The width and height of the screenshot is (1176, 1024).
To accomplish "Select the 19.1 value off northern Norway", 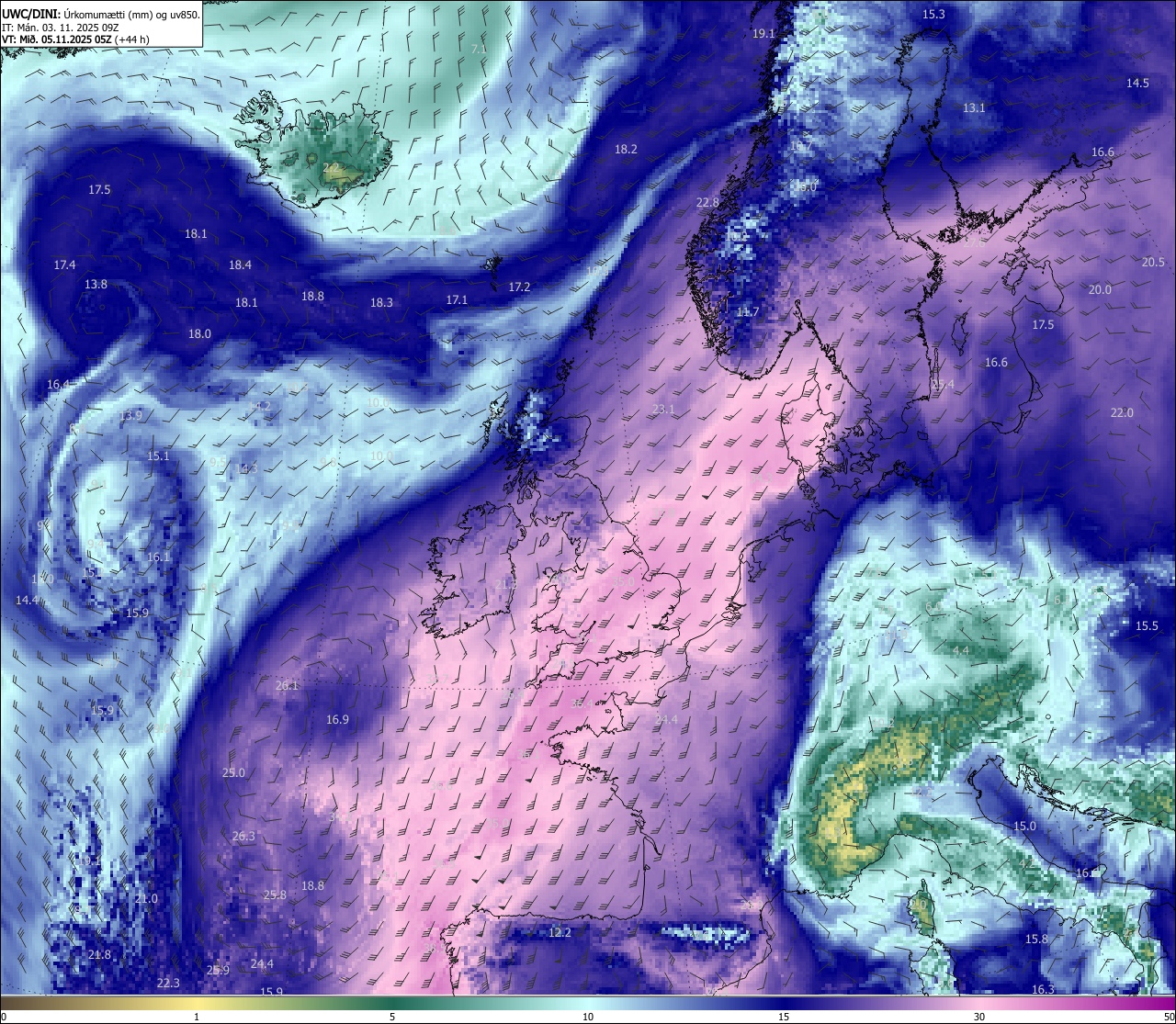I will pos(763,33).
